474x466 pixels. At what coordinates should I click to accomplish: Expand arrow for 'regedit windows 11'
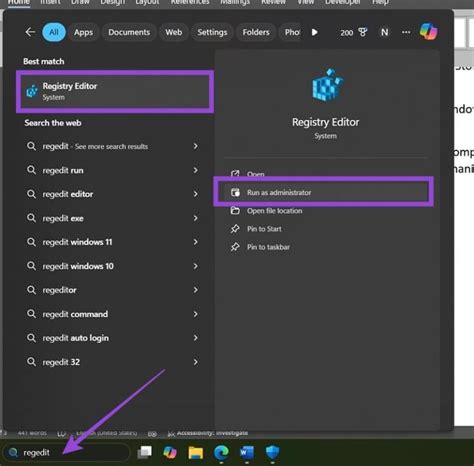pyautogui.click(x=196, y=242)
